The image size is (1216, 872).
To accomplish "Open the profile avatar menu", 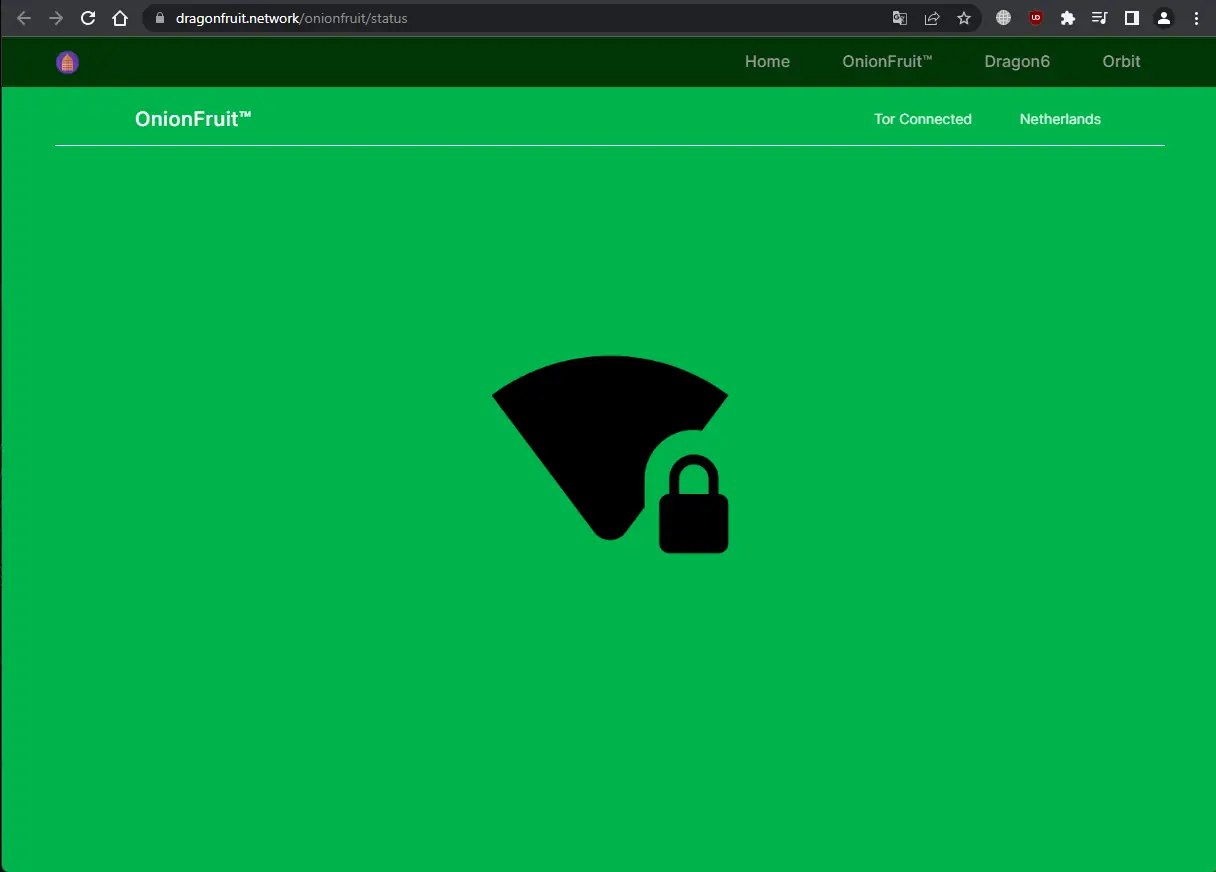I will click(x=1164, y=18).
